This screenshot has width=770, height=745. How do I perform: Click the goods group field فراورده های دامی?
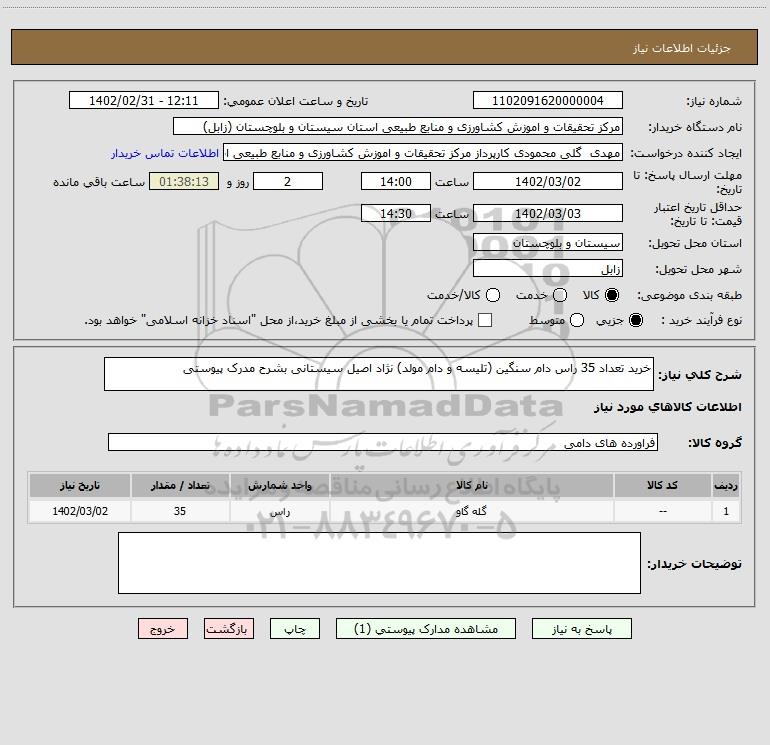point(383,442)
